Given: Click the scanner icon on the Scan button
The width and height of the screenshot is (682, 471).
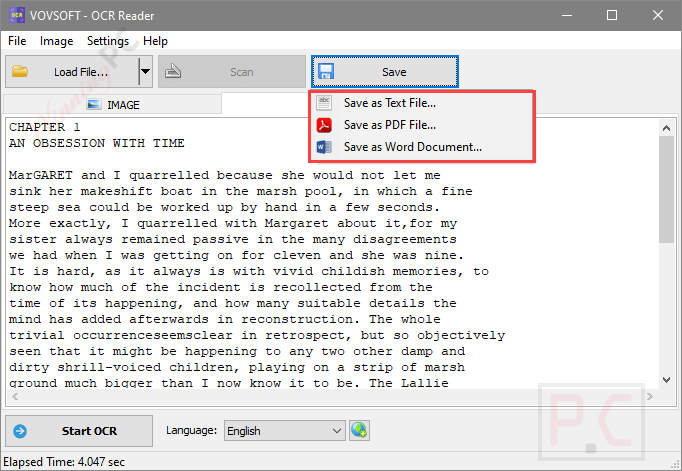Looking at the screenshot, I should point(173,71).
